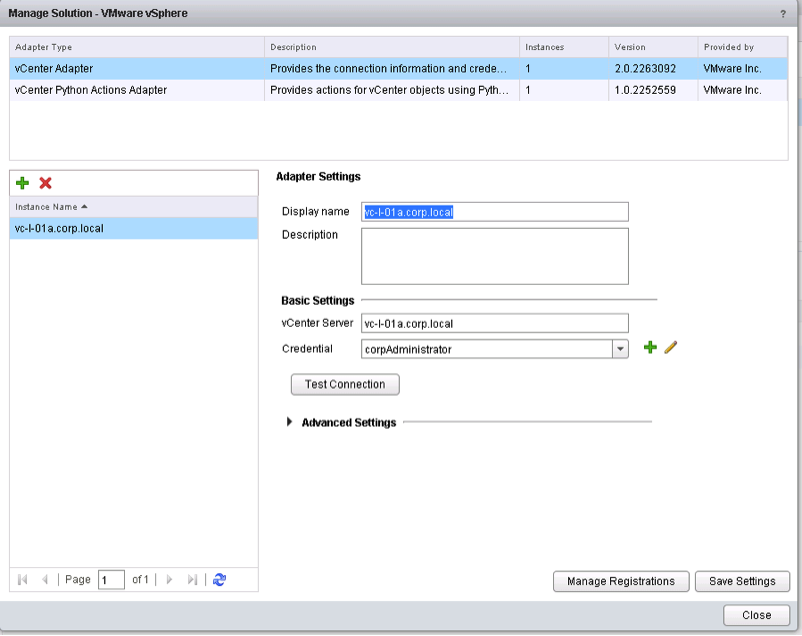Image resolution: width=802 pixels, height=636 pixels.
Task: Select the vCenter Adapter row
Action: click(x=54, y=69)
